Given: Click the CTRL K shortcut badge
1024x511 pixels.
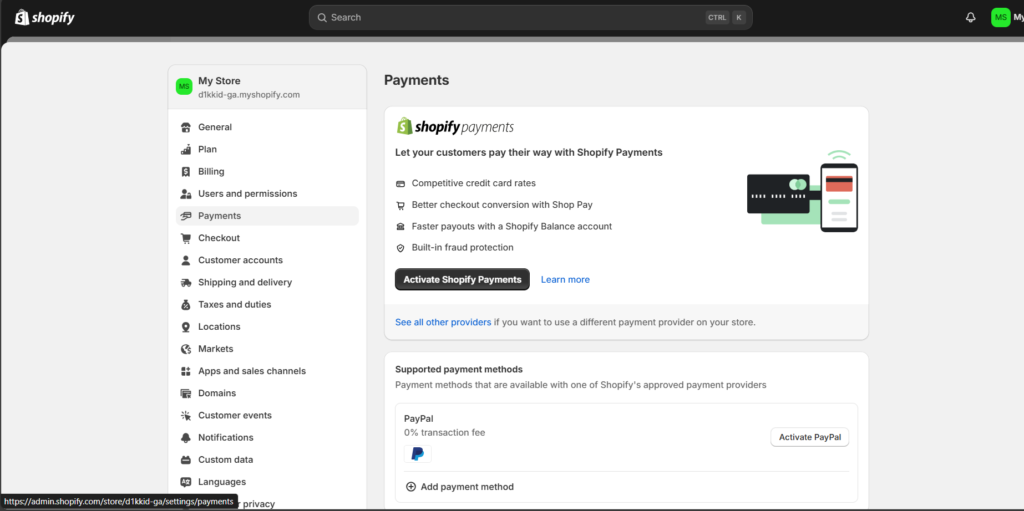Looking at the screenshot, I should pyautogui.click(x=725, y=18).
